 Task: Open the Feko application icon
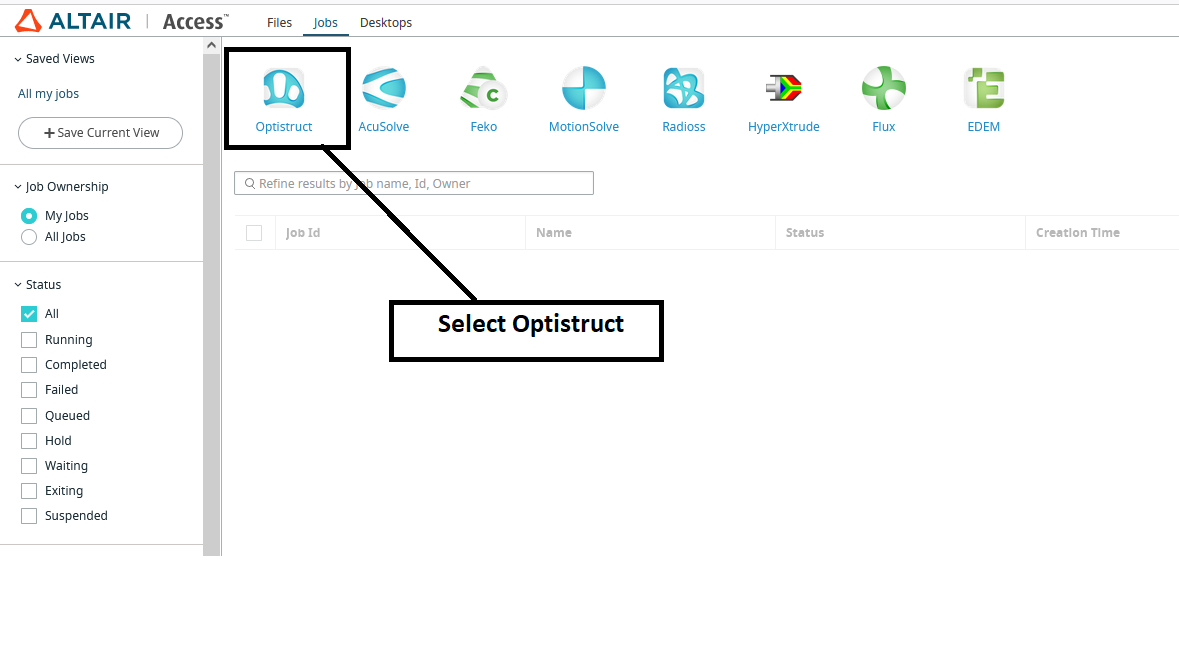click(x=484, y=95)
